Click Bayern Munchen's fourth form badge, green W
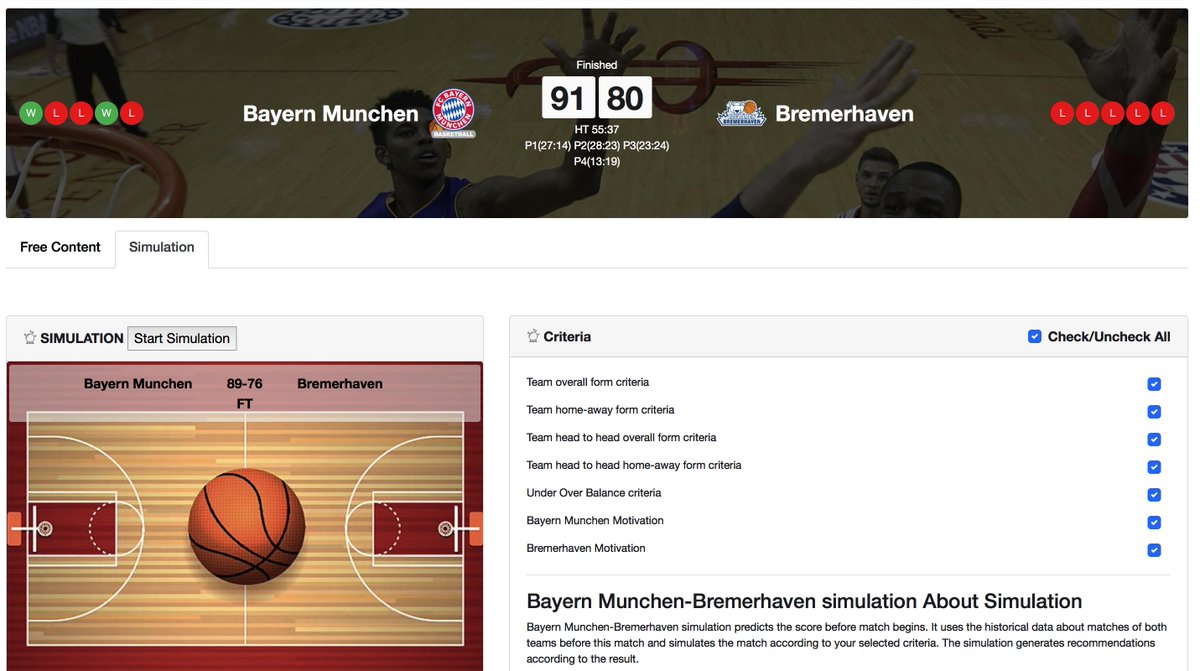 (106, 113)
